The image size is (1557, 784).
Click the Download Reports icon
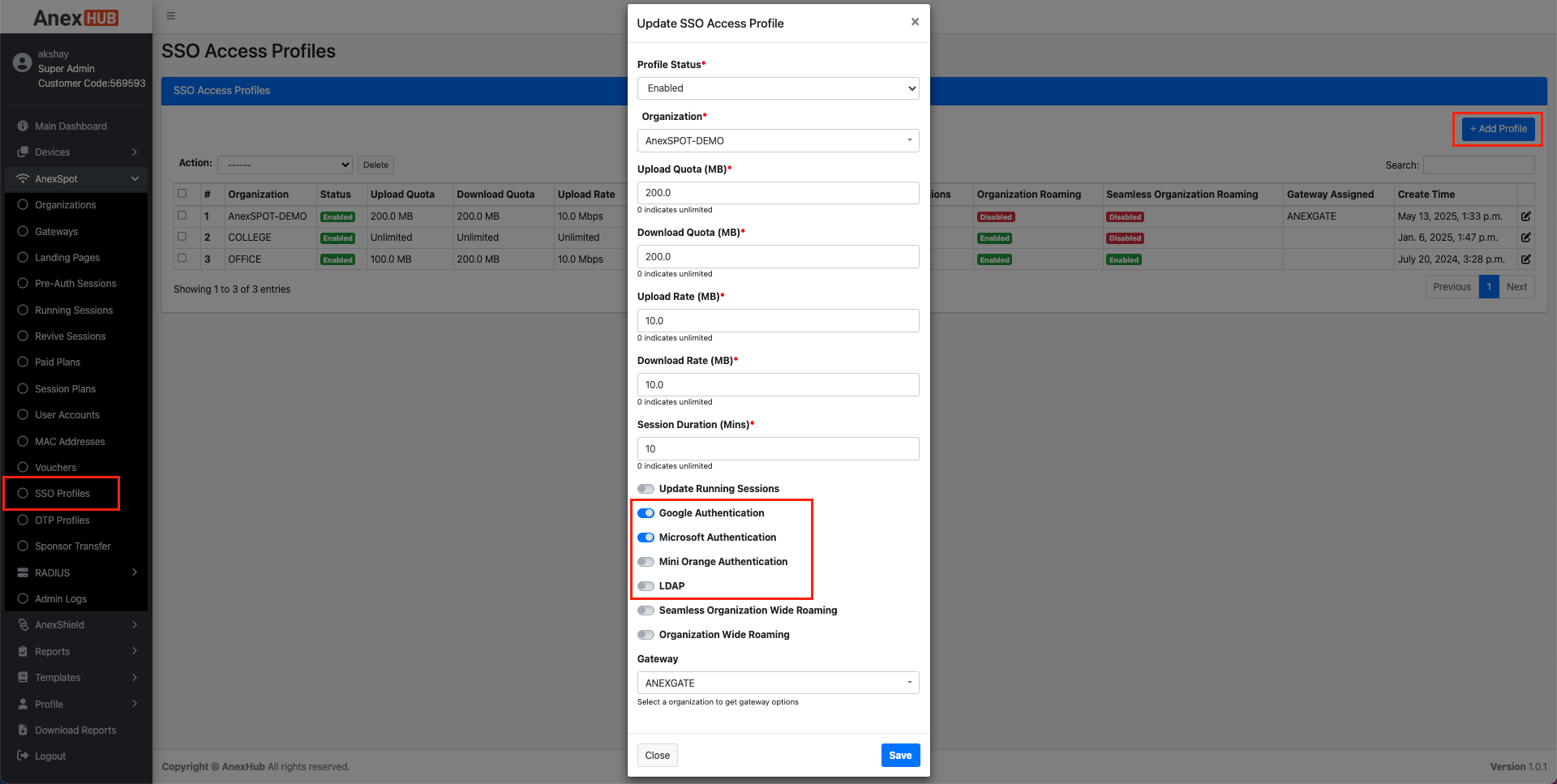pyautogui.click(x=24, y=730)
